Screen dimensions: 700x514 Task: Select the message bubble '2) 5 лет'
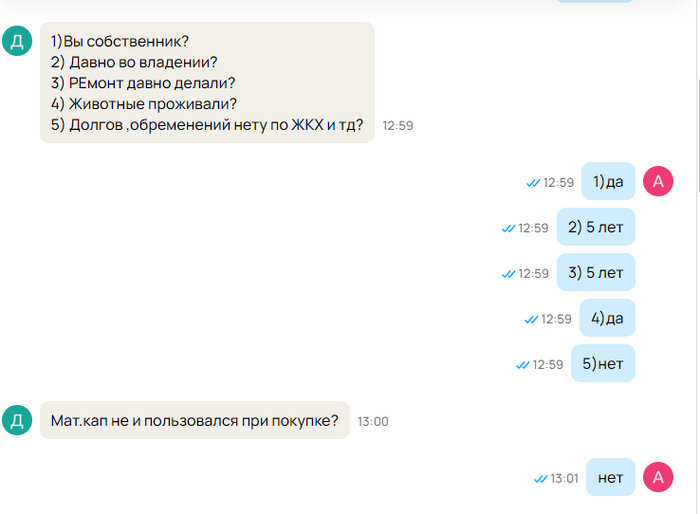pyautogui.click(x=596, y=226)
